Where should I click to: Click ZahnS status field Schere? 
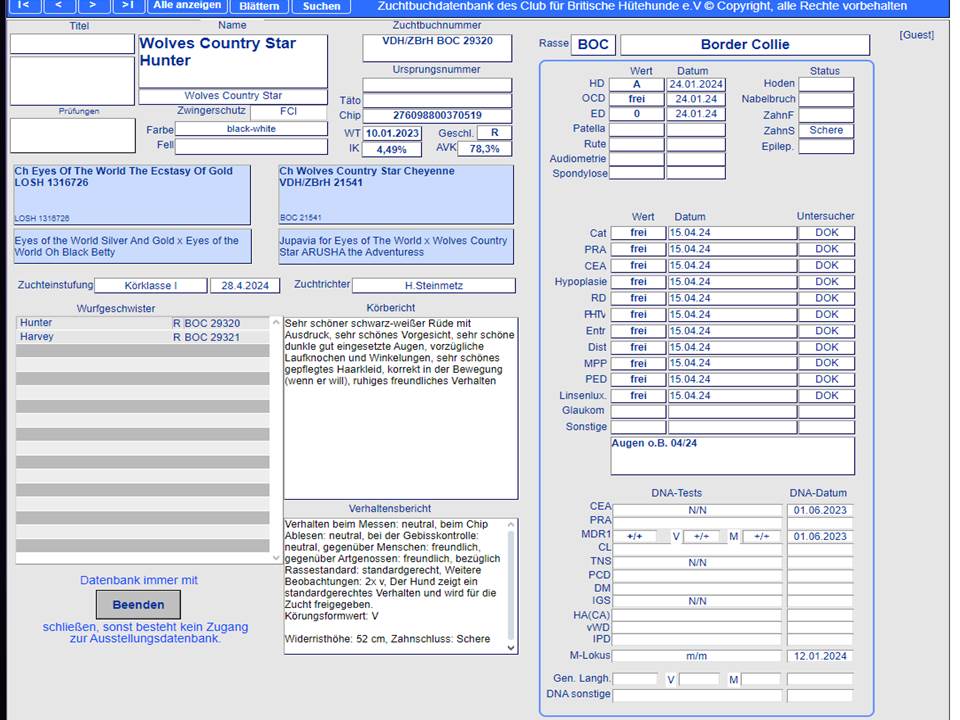(826, 130)
